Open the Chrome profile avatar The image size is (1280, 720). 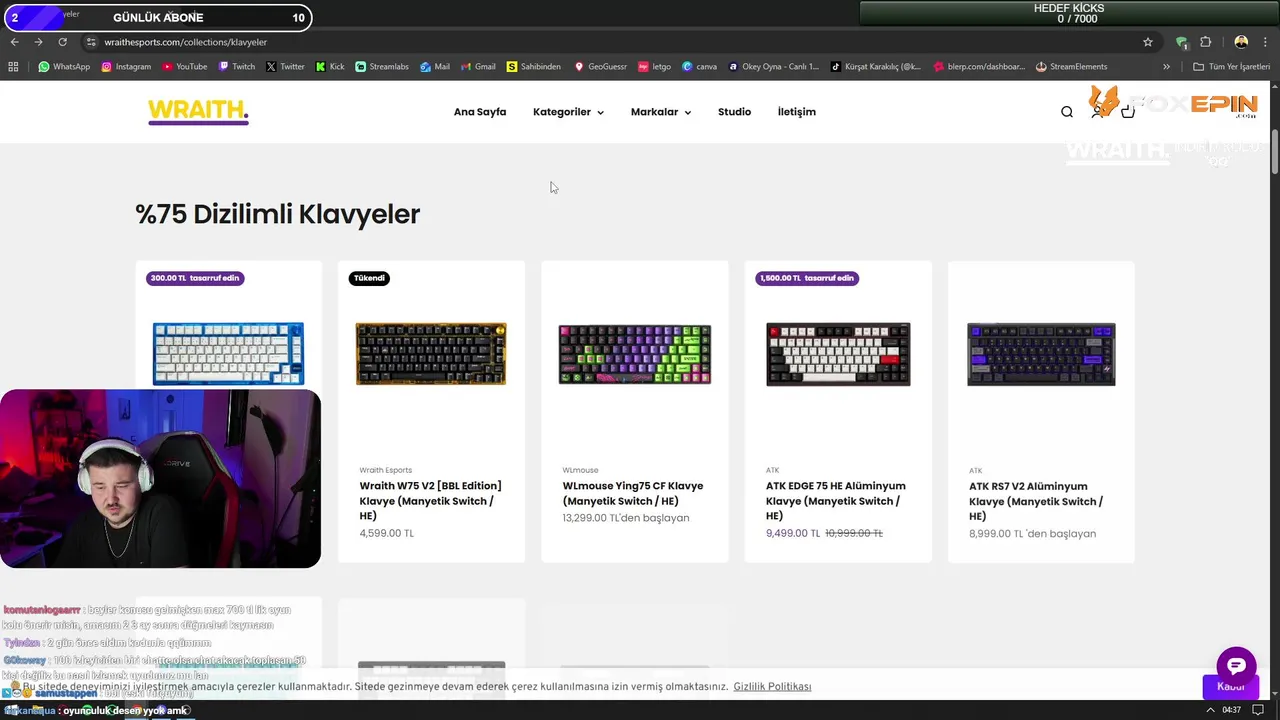[x=1241, y=42]
